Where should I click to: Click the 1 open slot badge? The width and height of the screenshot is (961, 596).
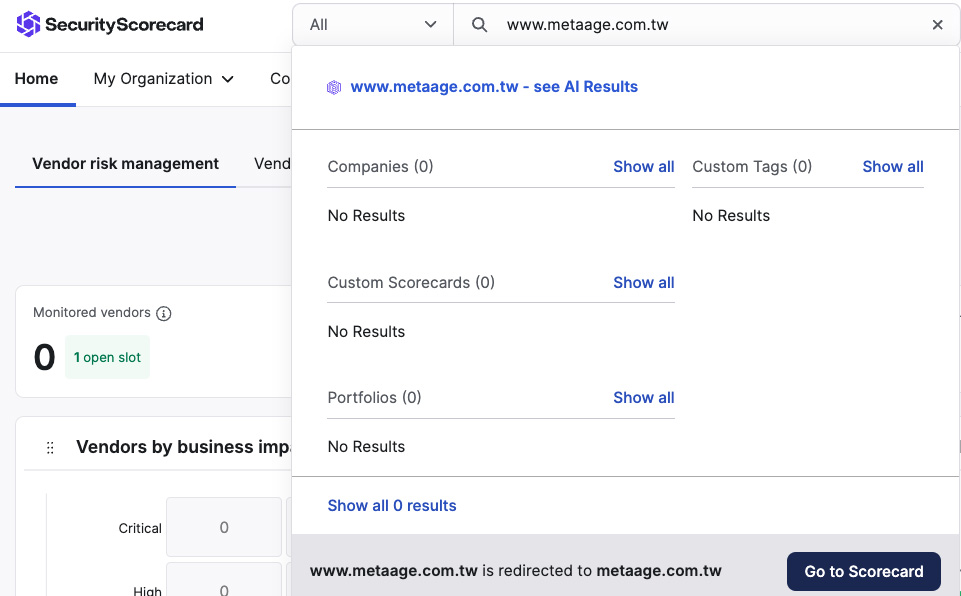coord(107,357)
